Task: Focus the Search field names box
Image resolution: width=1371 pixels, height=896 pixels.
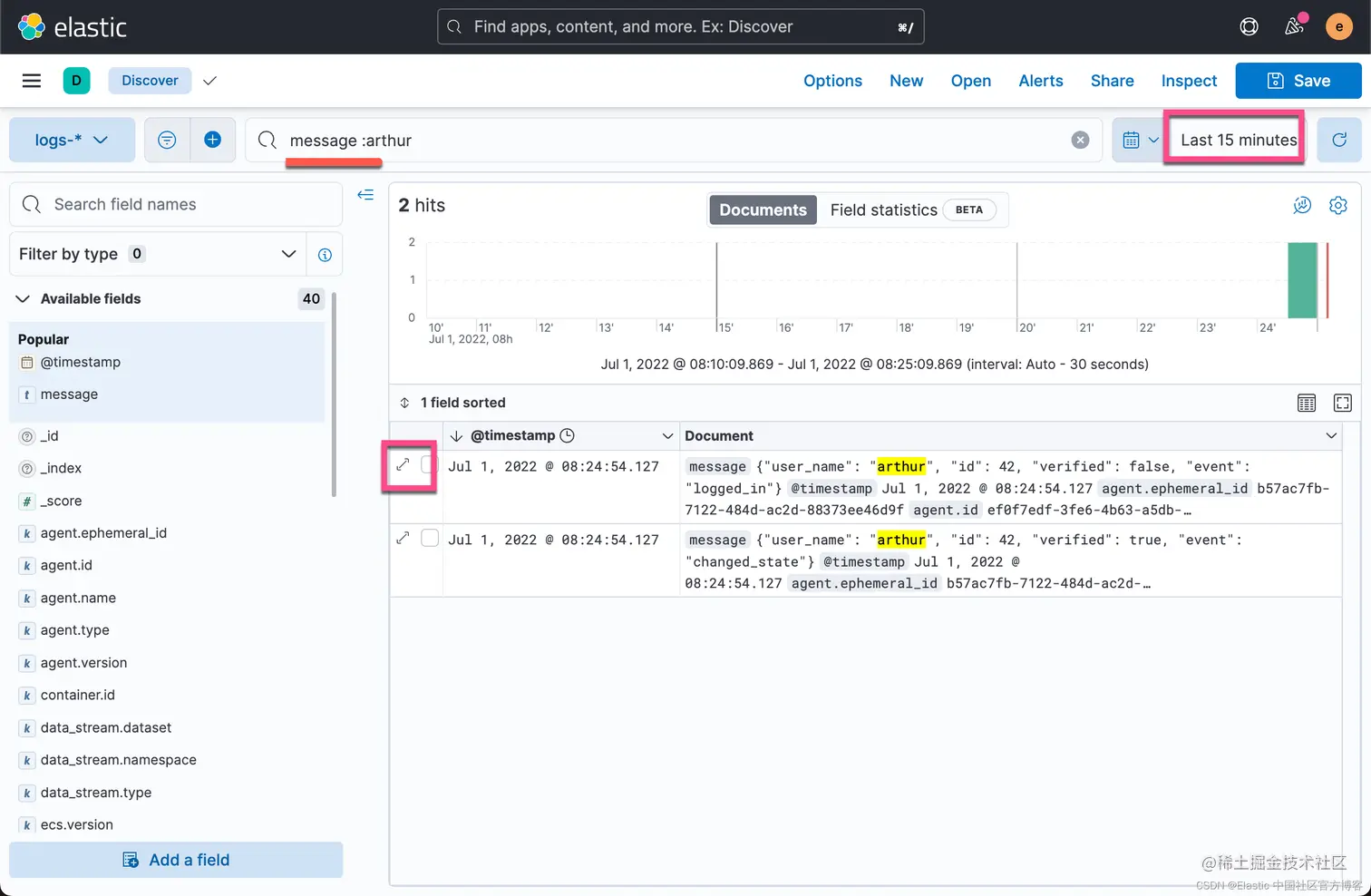Action: click(x=176, y=204)
